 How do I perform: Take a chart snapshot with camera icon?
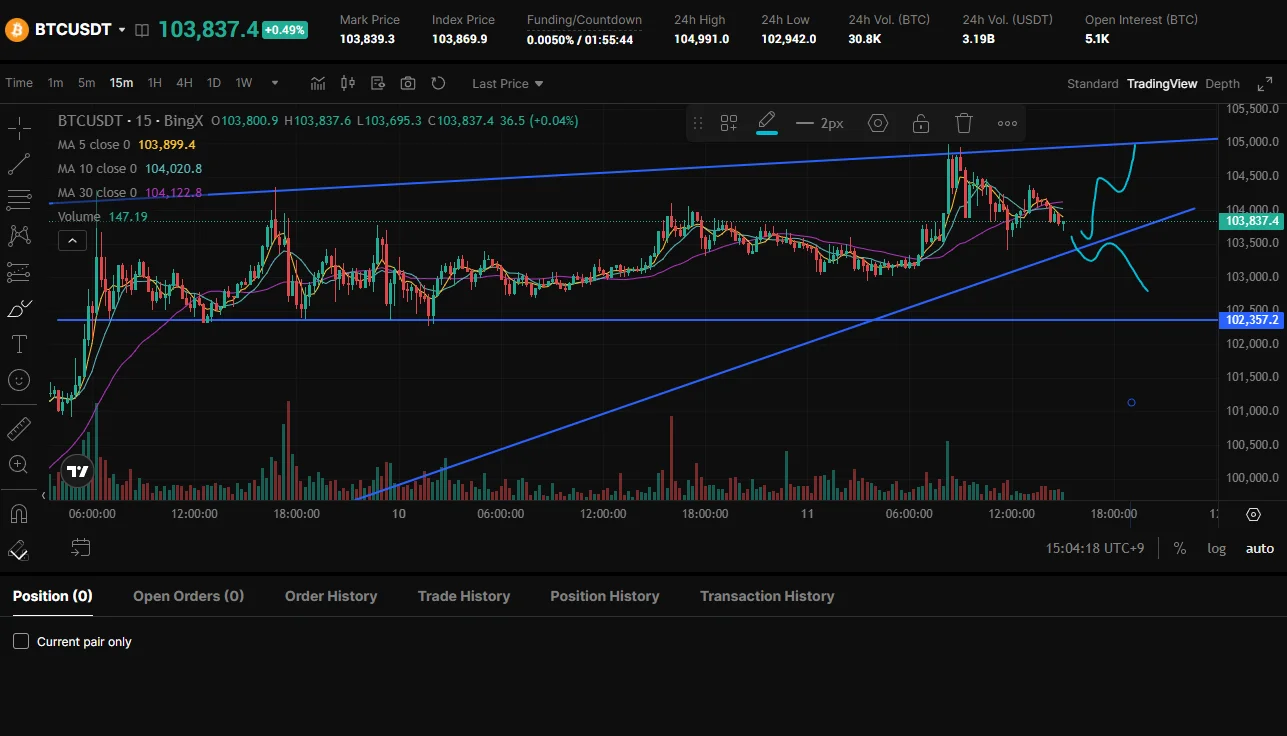pyautogui.click(x=408, y=83)
